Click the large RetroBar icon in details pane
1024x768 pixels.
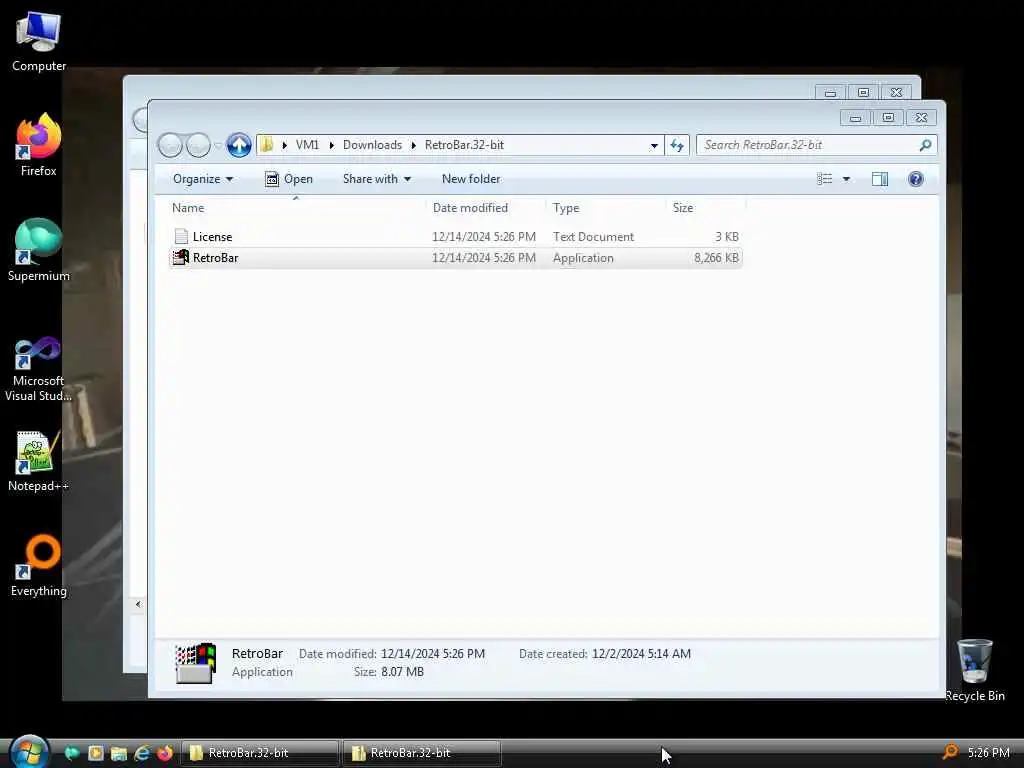pos(195,663)
